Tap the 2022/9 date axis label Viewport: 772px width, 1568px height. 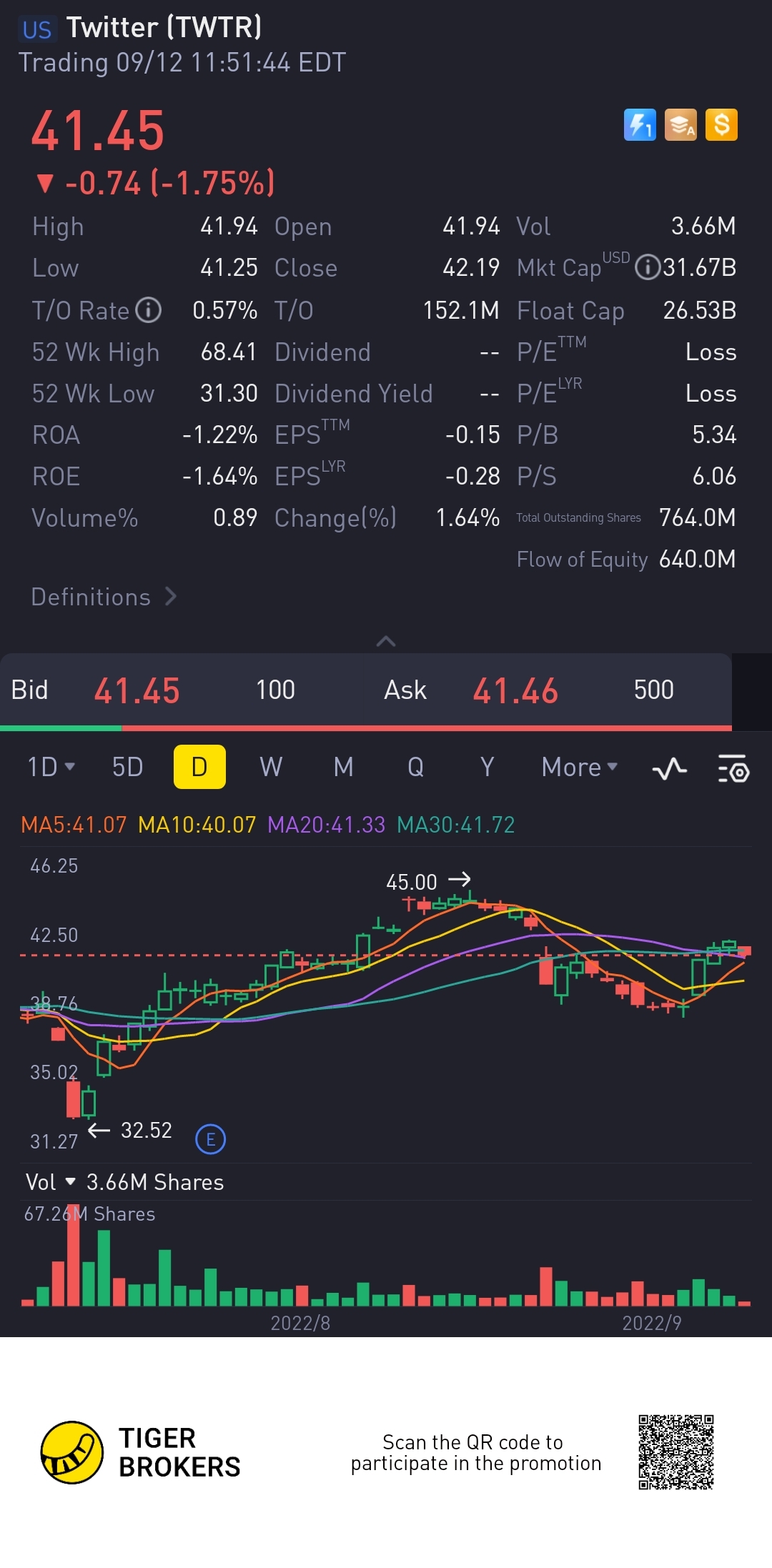pyautogui.click(x=651, y=1323)
